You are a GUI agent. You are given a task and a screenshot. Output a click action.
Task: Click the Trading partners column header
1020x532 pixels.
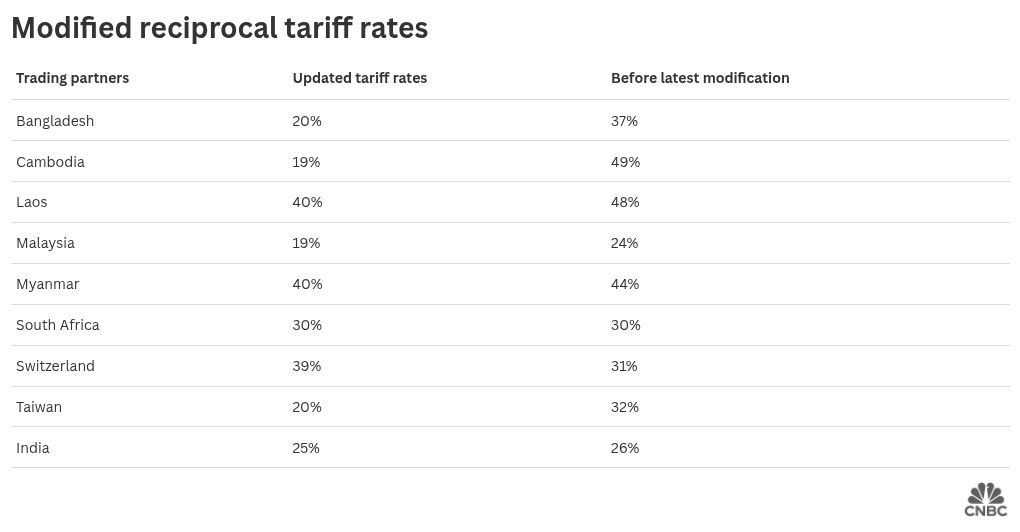pyautogui.click(x=72, y=78)
